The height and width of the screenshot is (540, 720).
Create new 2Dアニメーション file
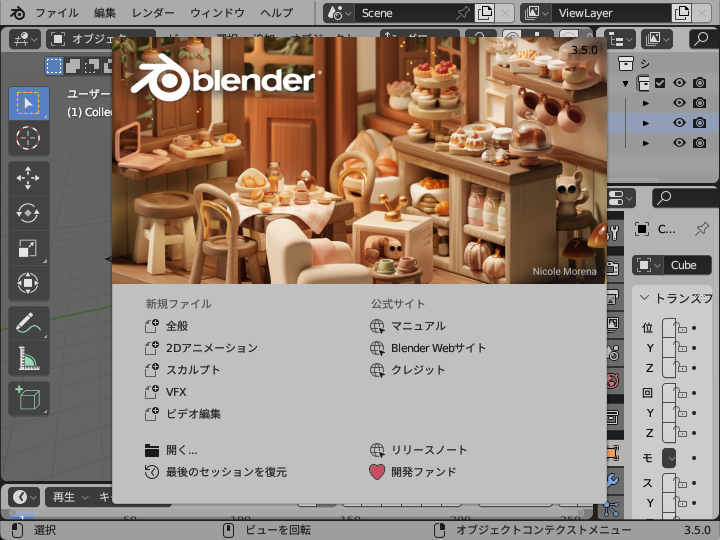click(201, 348)
